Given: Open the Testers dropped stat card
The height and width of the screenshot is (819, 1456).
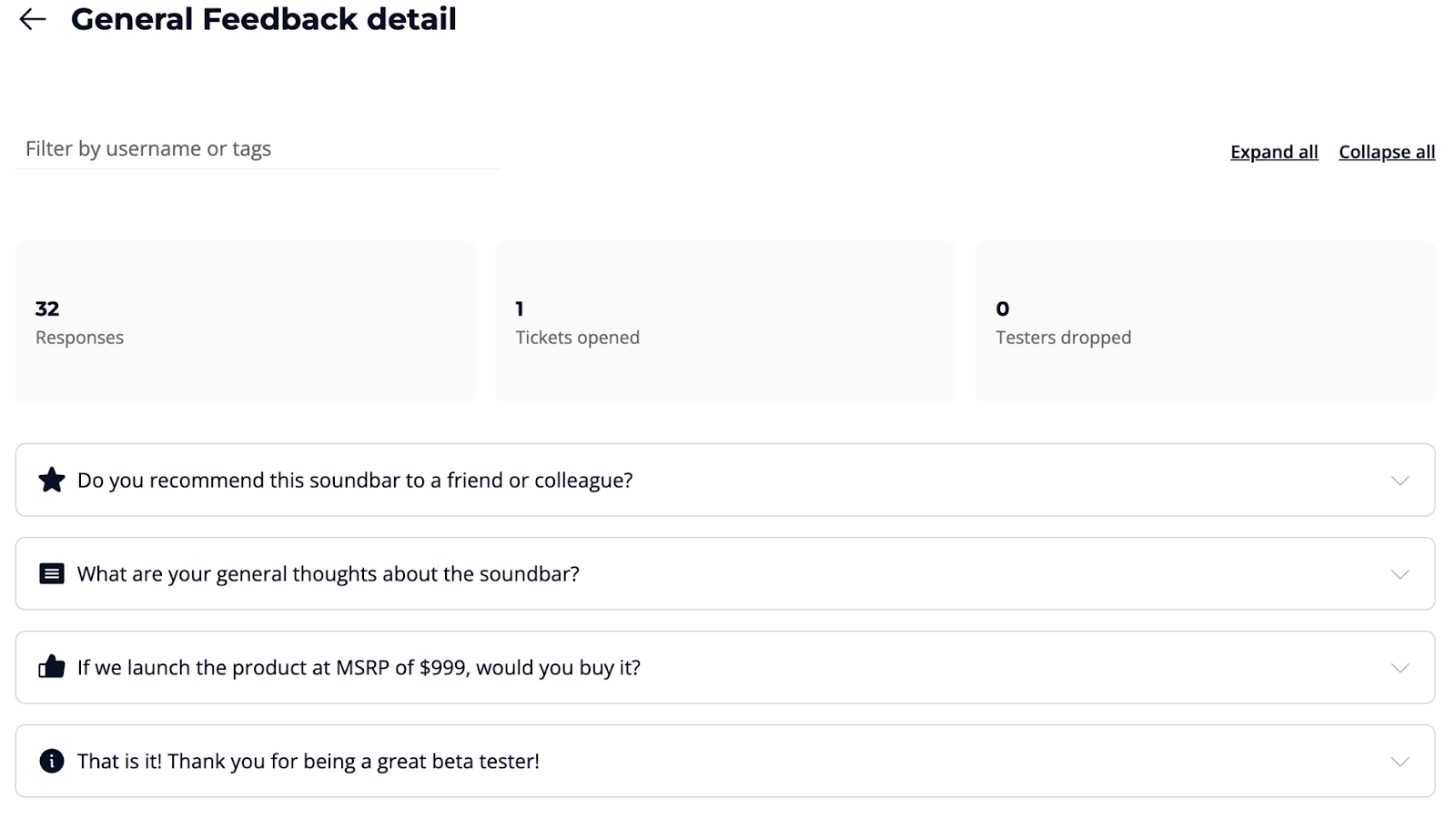Looking at the screenshot, I should 1205,321.
